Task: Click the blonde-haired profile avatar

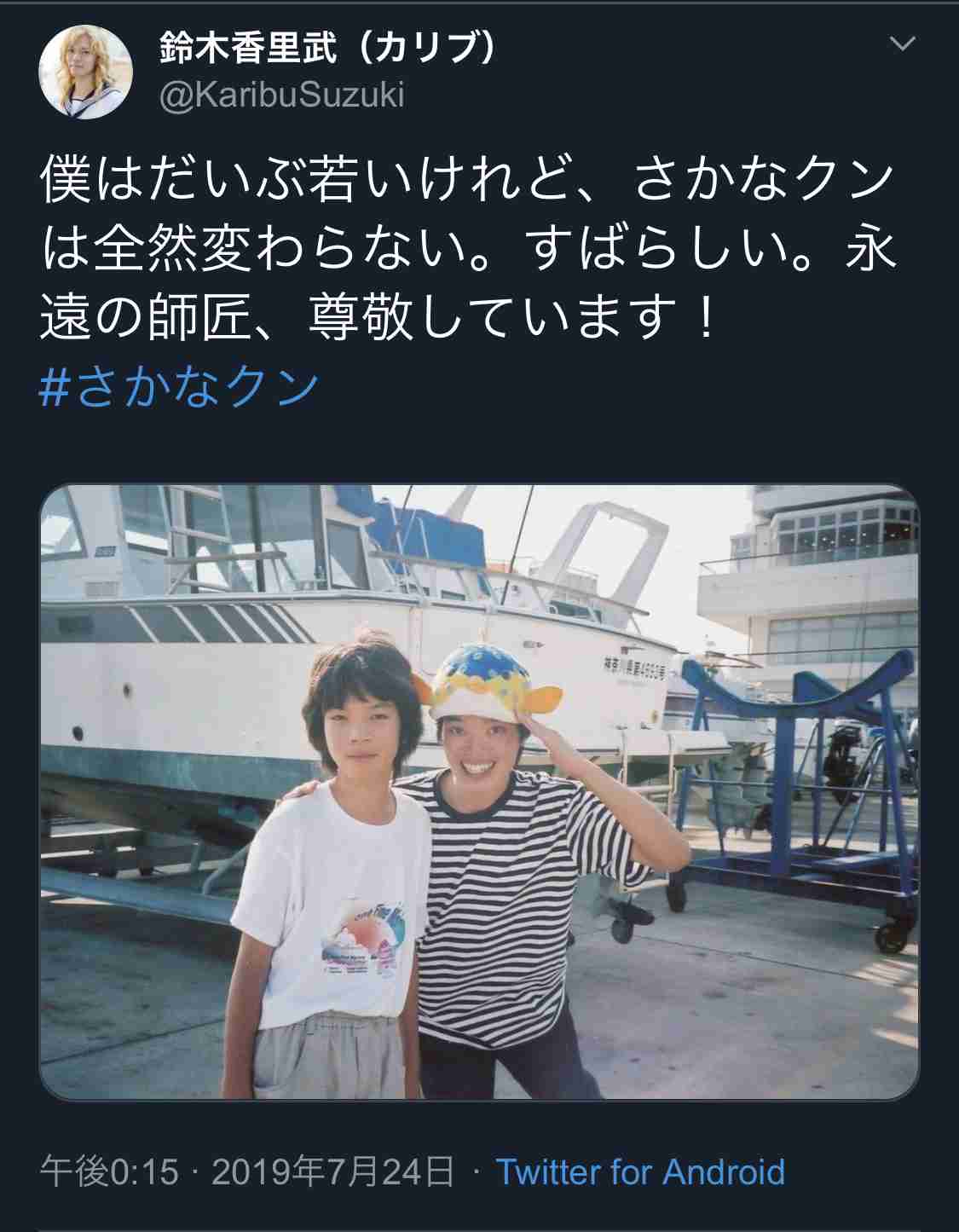Action: pyautogui.click(x=86, y=72)
